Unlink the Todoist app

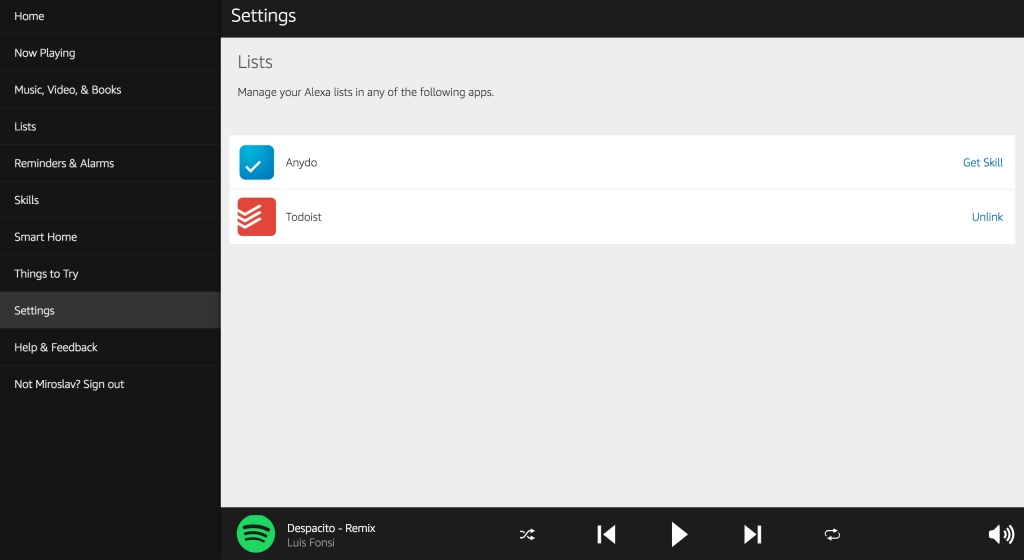click(x=986, y=217)
